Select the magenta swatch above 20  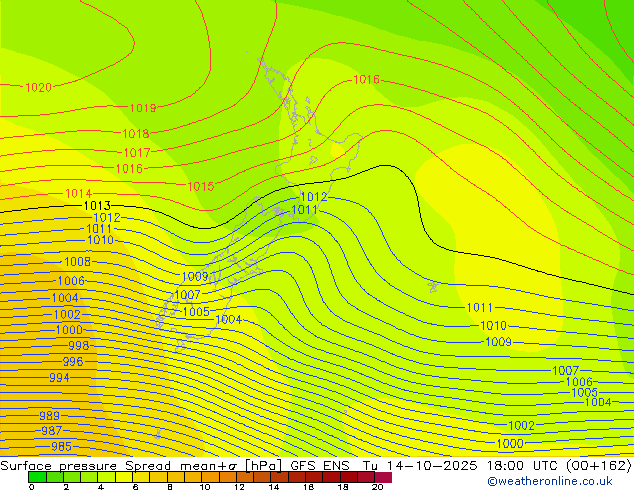[x=383, y=477]
